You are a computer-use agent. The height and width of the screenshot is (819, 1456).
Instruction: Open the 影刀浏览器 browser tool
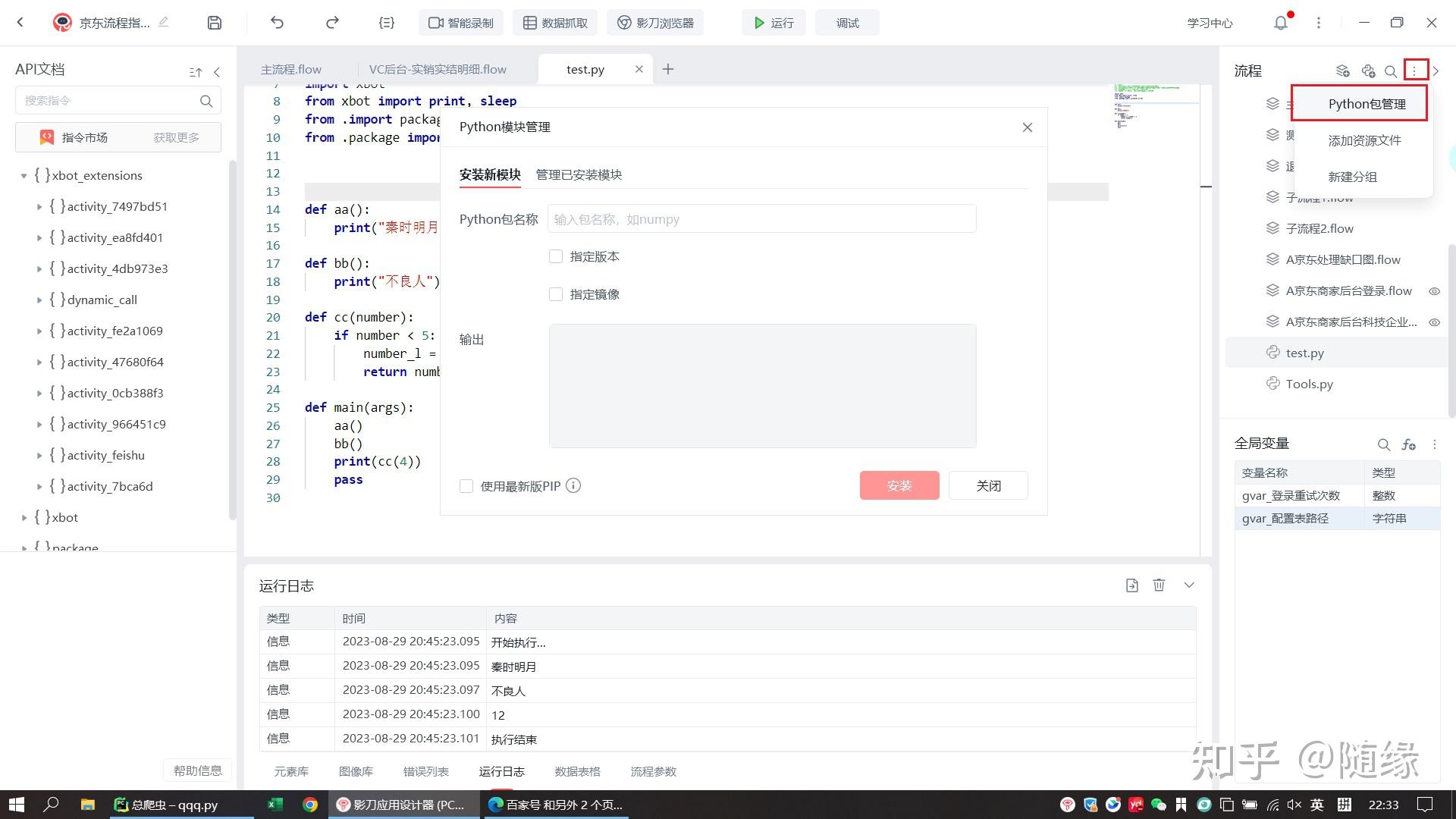pyautogui.click(x=654, y=22)
